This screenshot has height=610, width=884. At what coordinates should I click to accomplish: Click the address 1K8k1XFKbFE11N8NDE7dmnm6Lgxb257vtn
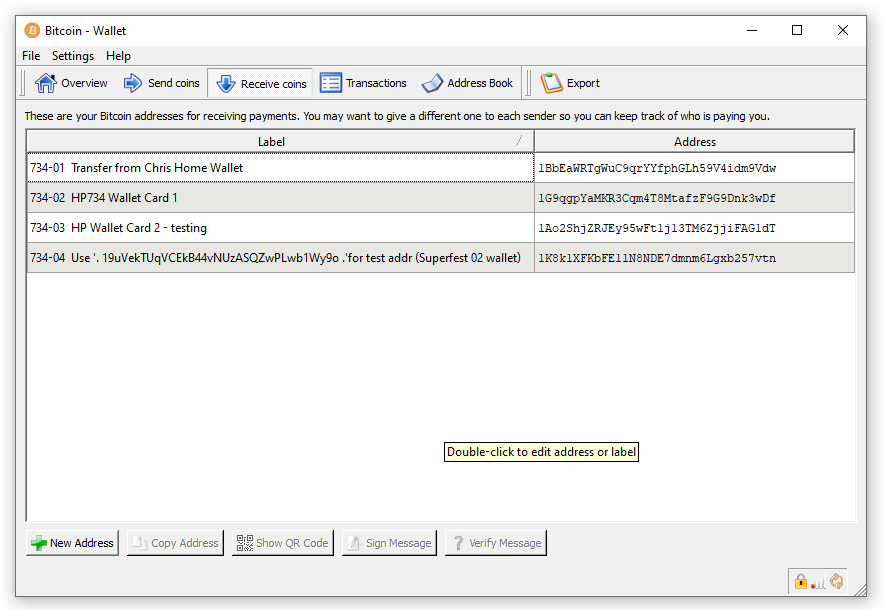click(x=657, y=258)
